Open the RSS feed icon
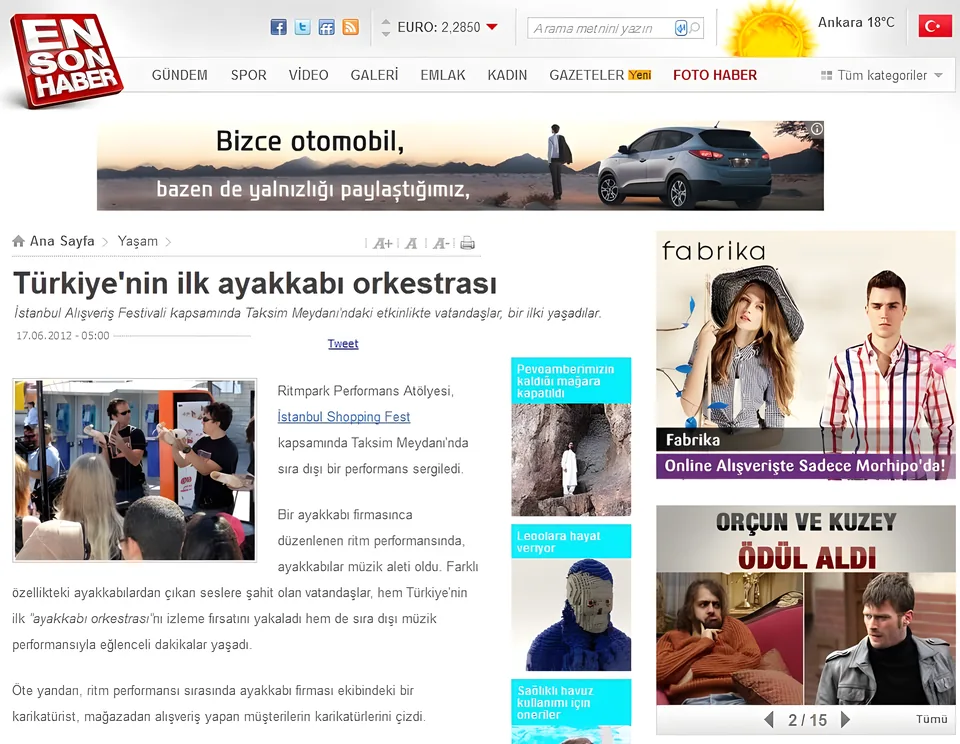 [350, 28]
